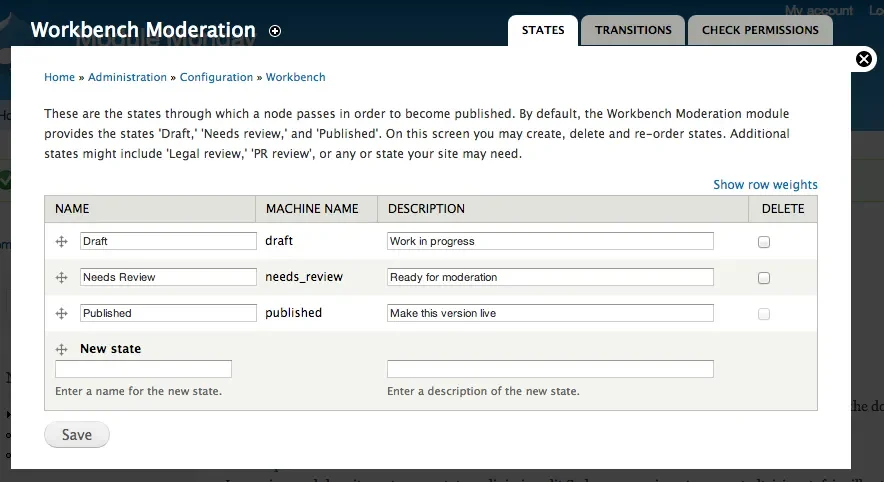Open the Administration breadcrumb link
The height and width of the screenshot is (482, 884).
click(127, 77)
